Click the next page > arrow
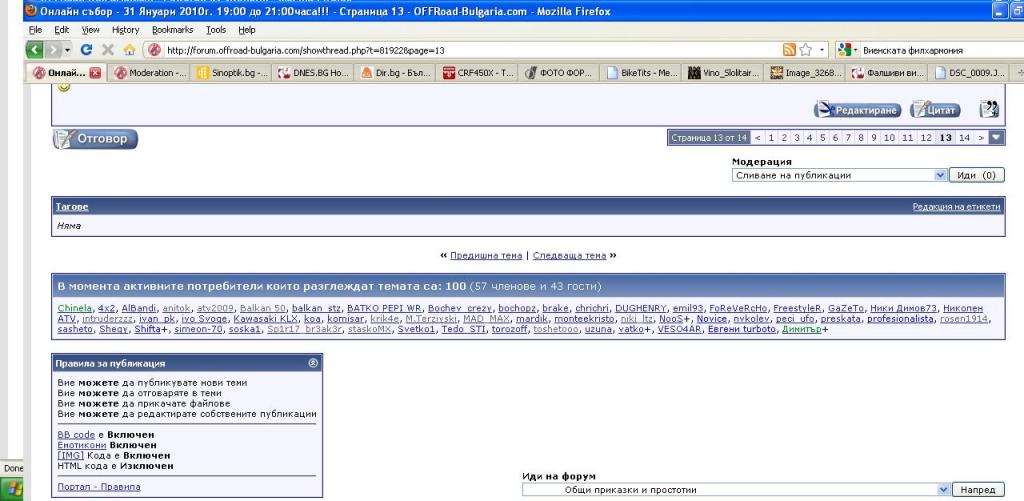Viewport: 1024px width, 501px height. coord(980,138)
